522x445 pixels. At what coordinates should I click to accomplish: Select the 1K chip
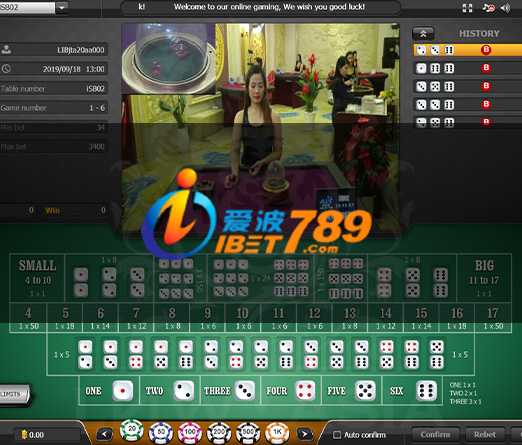coord(277,433)
